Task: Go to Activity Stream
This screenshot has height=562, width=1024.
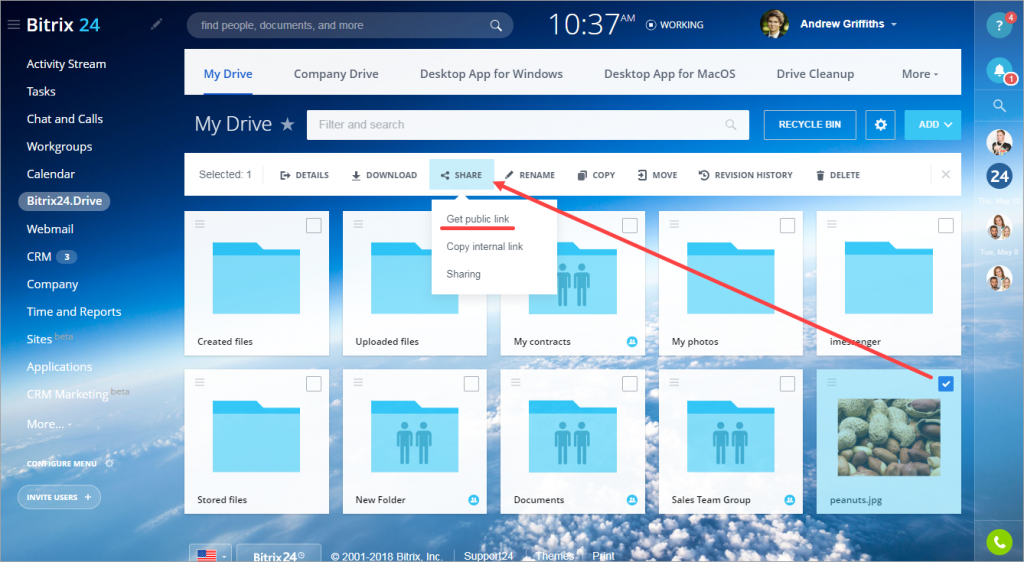Action: (x=66, y=64)
